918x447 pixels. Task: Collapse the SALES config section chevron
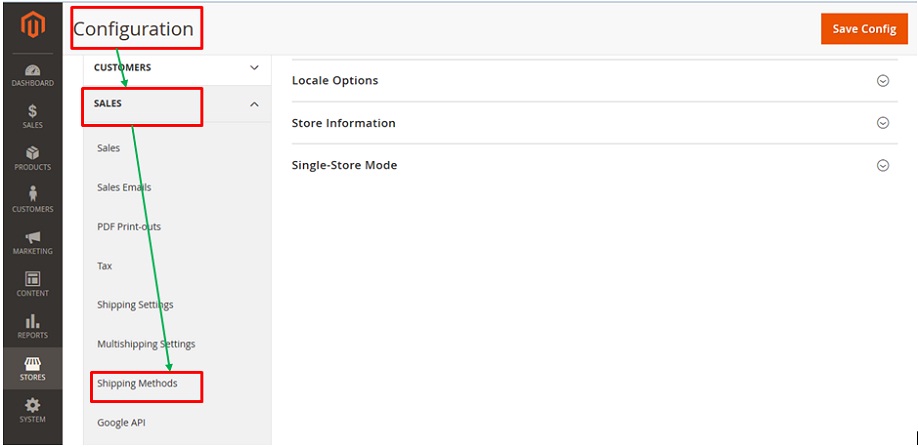click(254, 104)
